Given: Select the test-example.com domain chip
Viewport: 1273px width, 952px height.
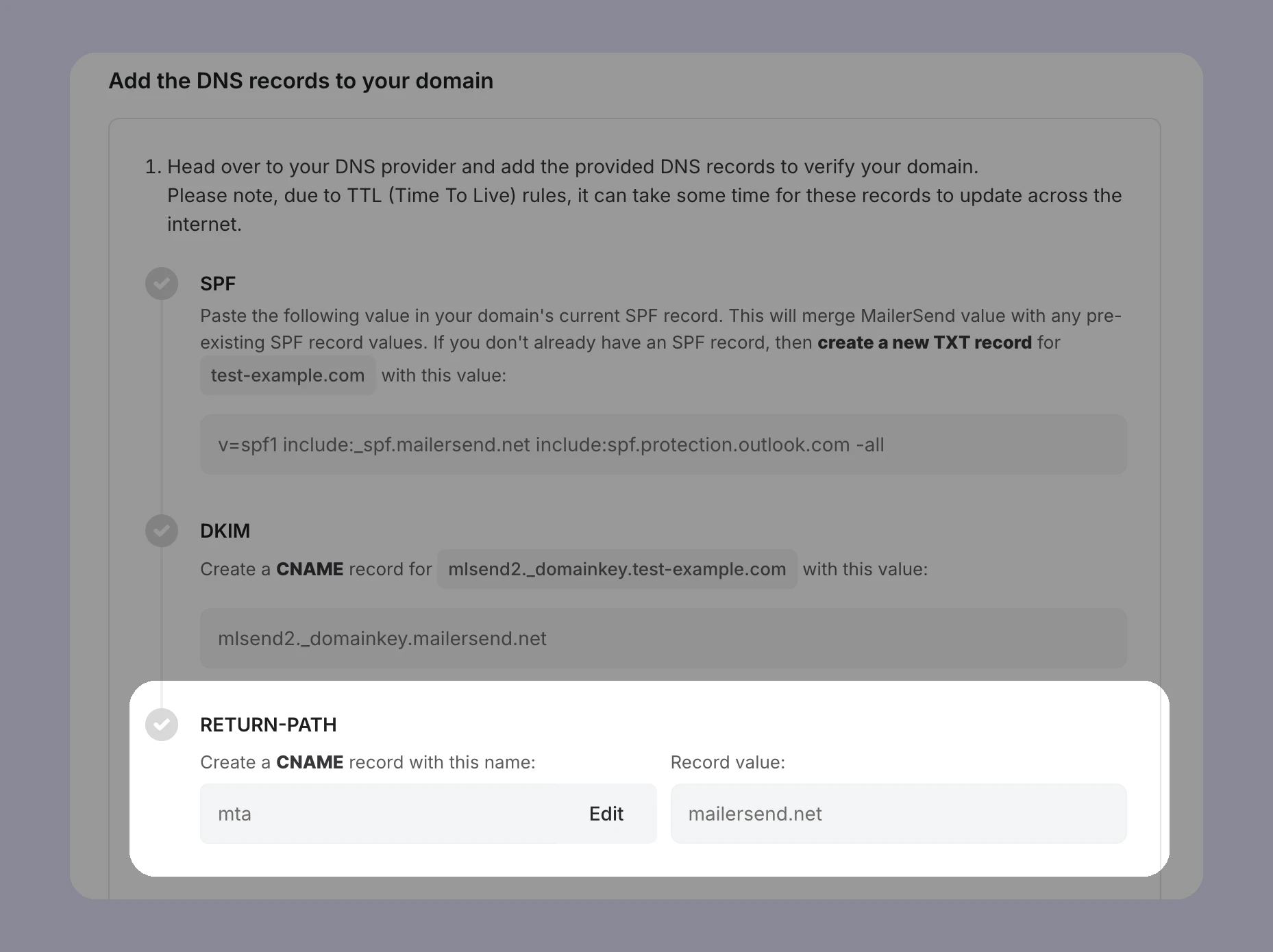Looking at the screenshot, I should click(x=287, y=375).
